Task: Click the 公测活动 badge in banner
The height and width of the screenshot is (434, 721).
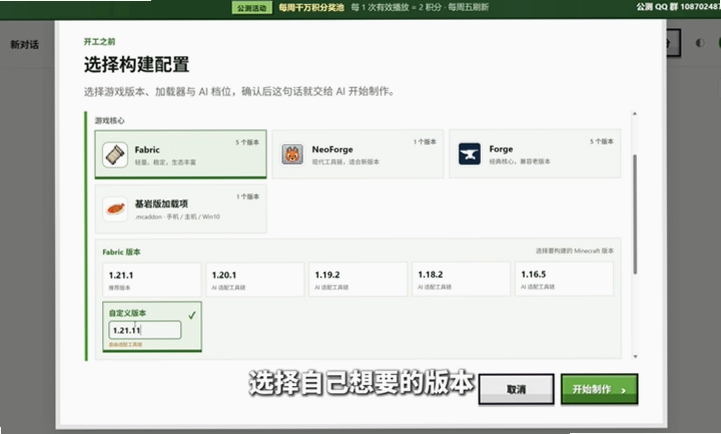Action: 252,7
